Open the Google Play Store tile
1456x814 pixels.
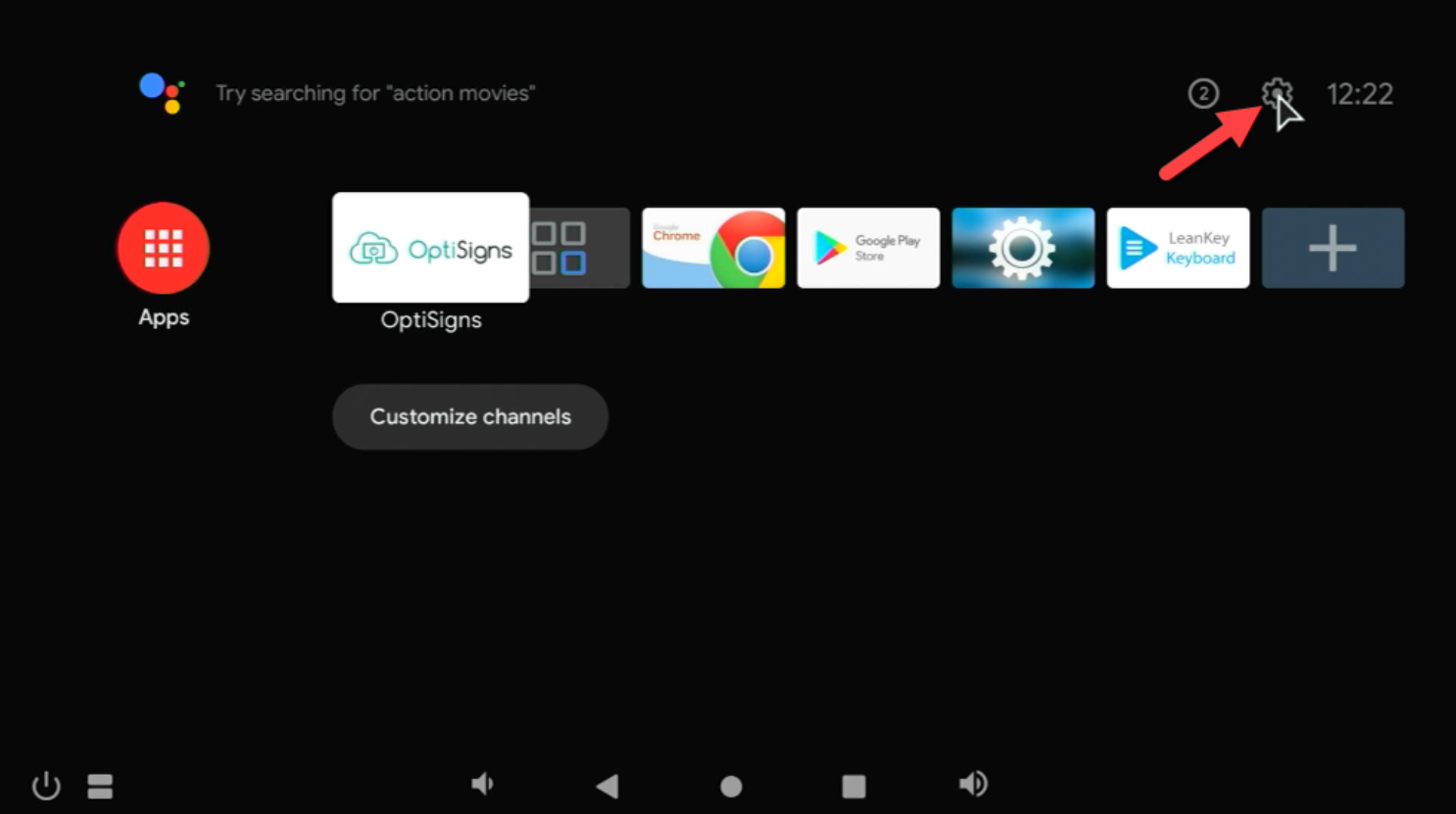(x=868, y=248)
